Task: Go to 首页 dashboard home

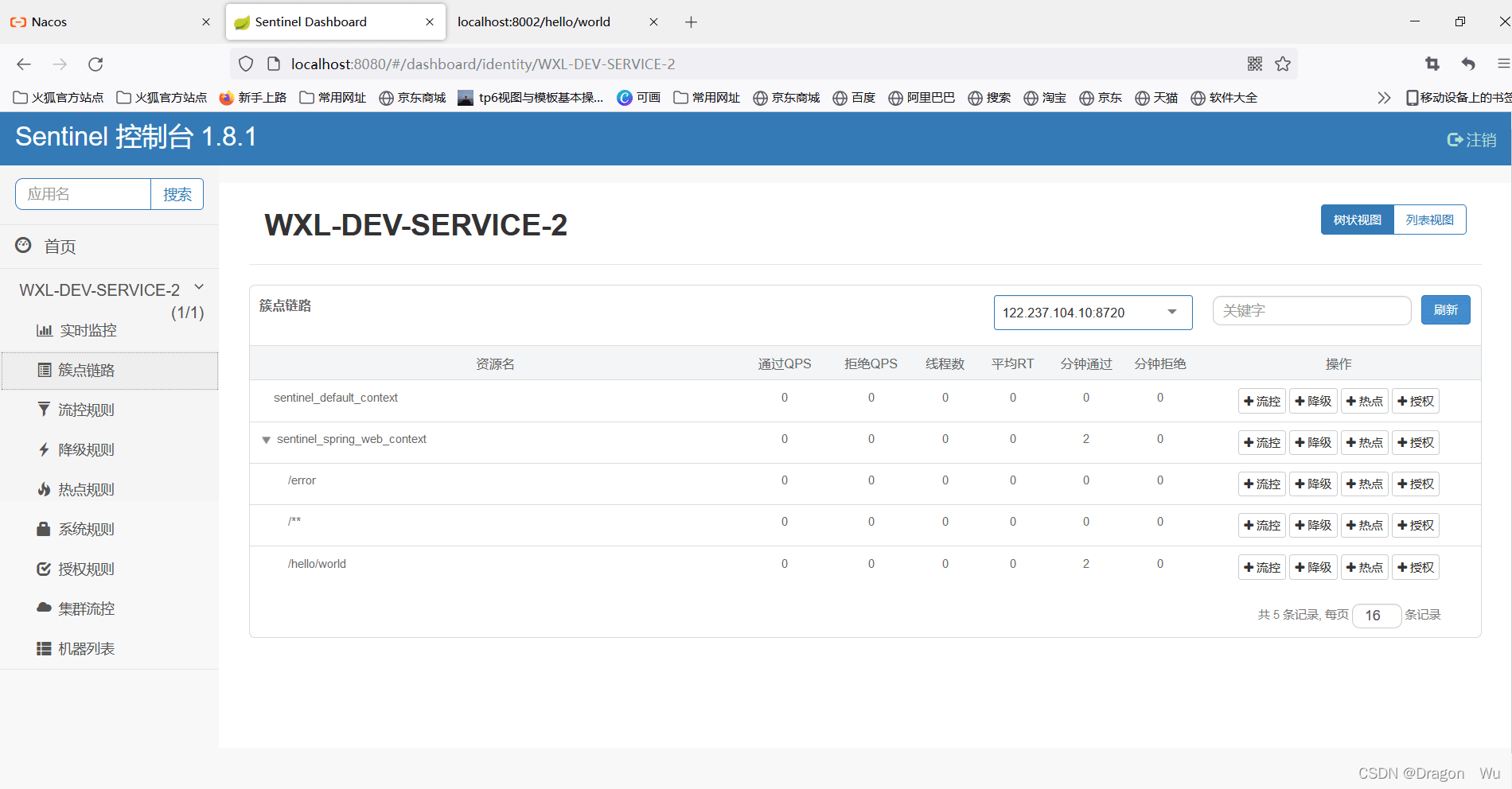Action: click(46, 247)
